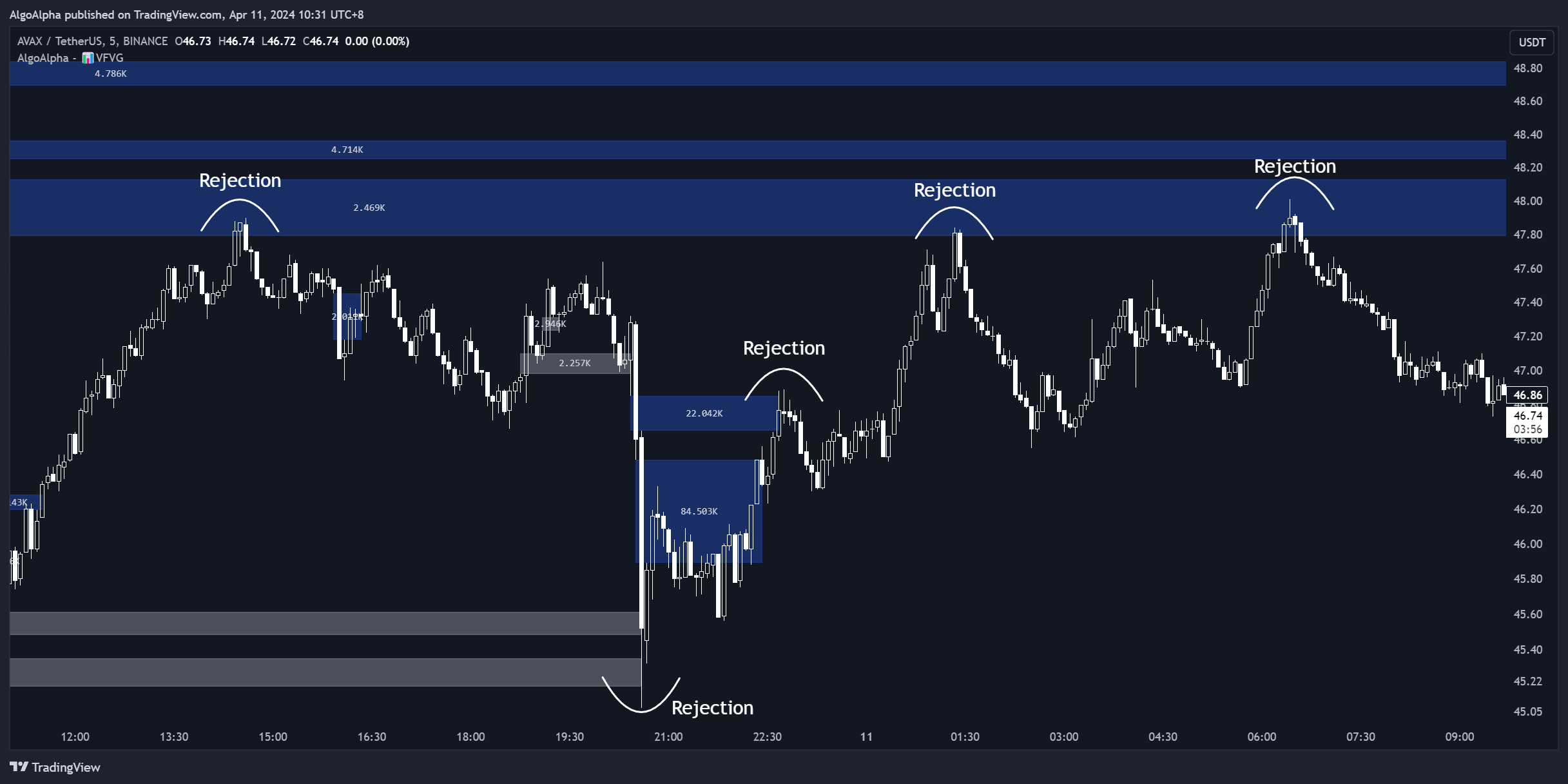The image size is (1568, 784).
Task: Click the 2.469K volume gap zone label
Action: pos(369,208)
